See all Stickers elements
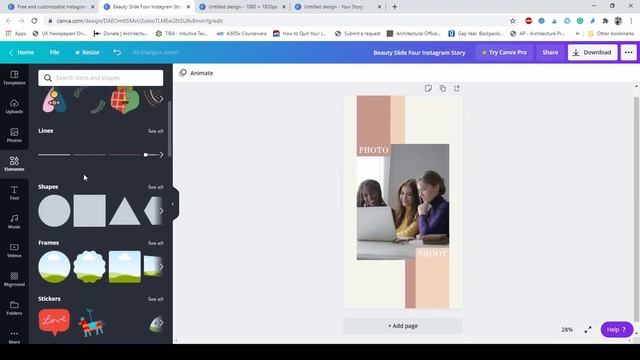Image resolution: width=640 pixels, height=360 pixels. click(x=156, y=299)
